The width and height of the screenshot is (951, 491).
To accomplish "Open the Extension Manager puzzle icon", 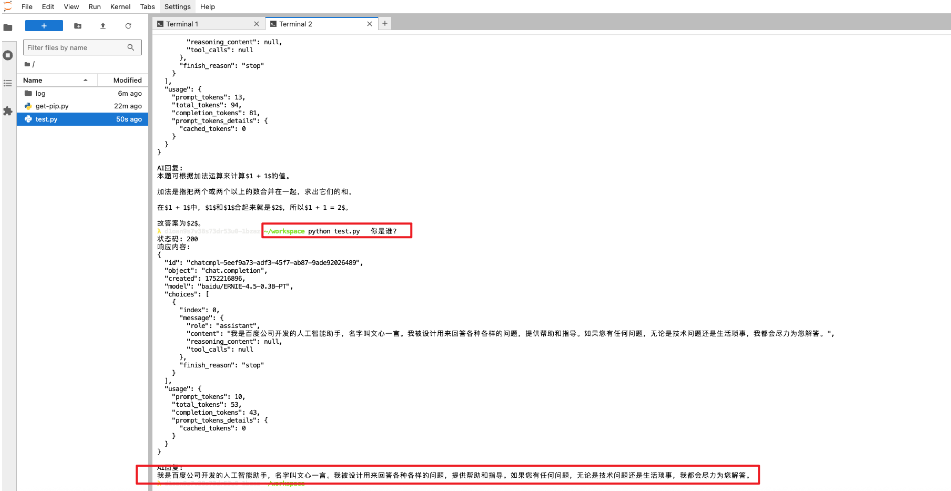I will [x=8, y=111].
